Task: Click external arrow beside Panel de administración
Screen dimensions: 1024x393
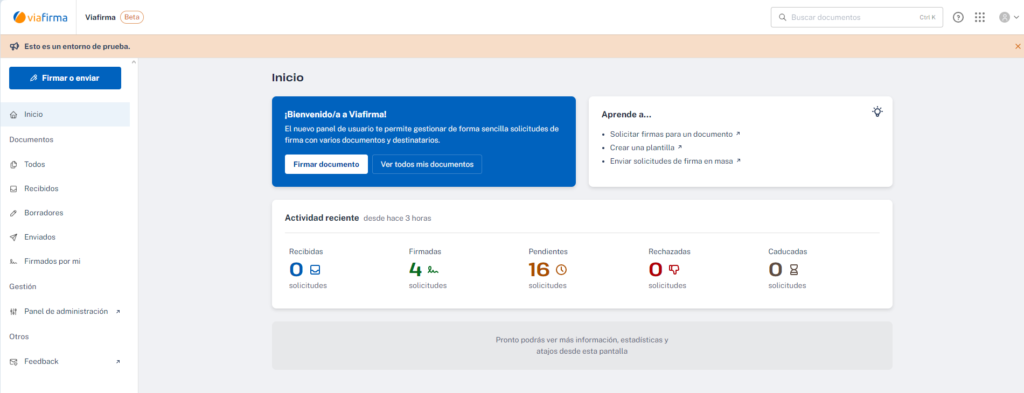Action: pos(118,312)
